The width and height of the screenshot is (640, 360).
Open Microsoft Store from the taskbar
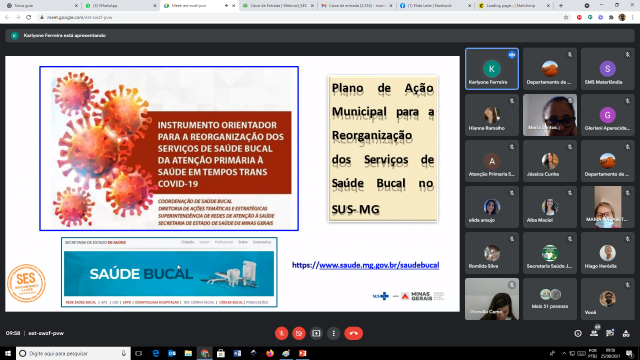(221, 353)
